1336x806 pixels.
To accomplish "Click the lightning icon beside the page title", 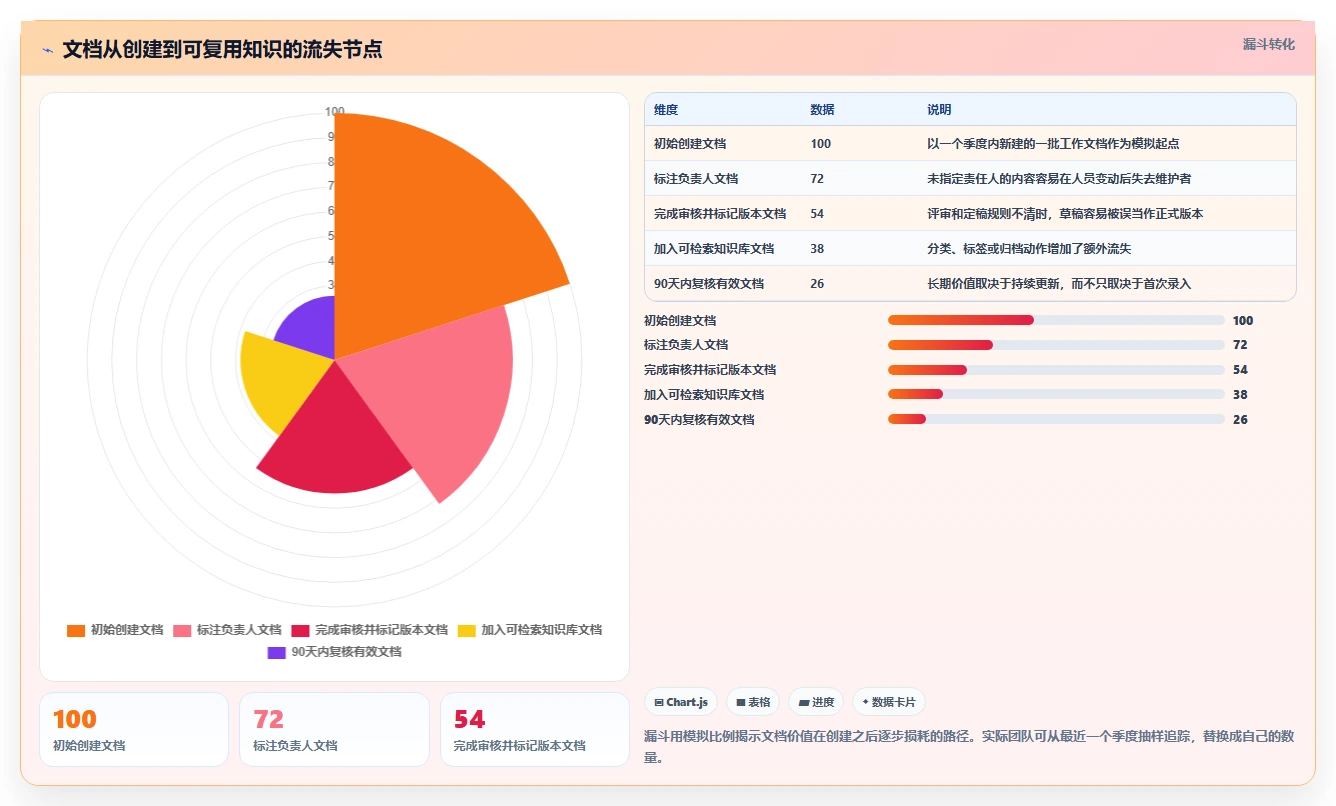I will [x=47, y=50].
